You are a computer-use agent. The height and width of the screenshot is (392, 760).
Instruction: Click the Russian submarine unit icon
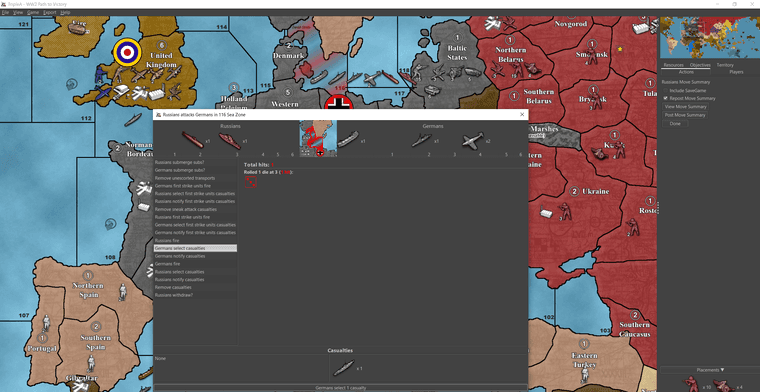pos(192,140)
